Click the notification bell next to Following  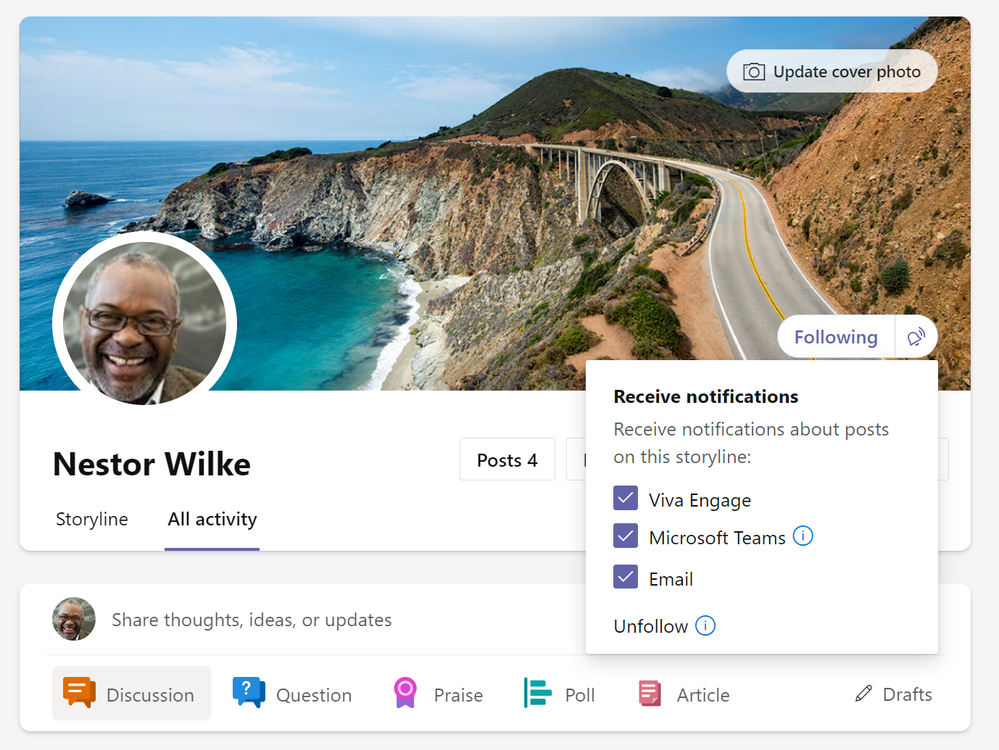(x=914, y=337)
